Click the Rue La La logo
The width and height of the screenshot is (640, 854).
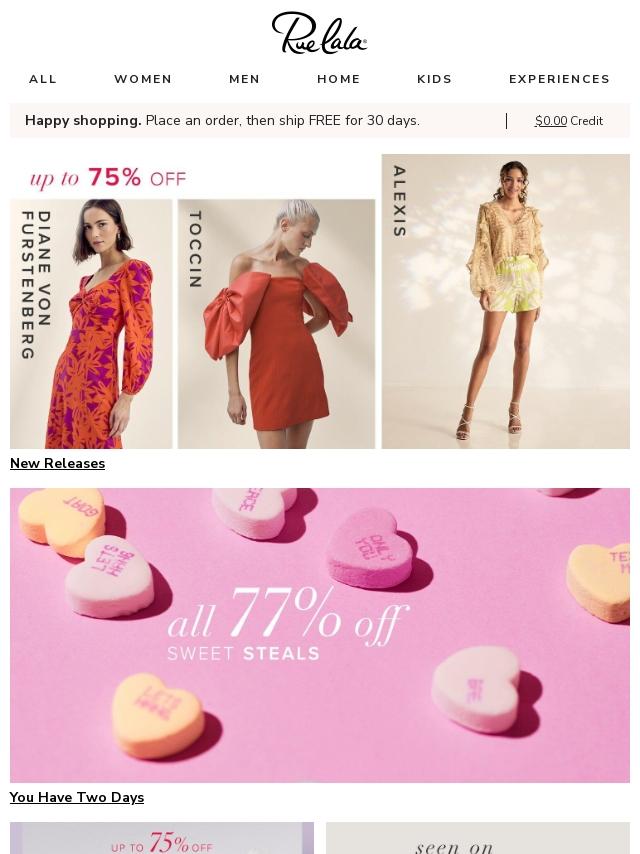pyautogui.click(x=319, y=33)
